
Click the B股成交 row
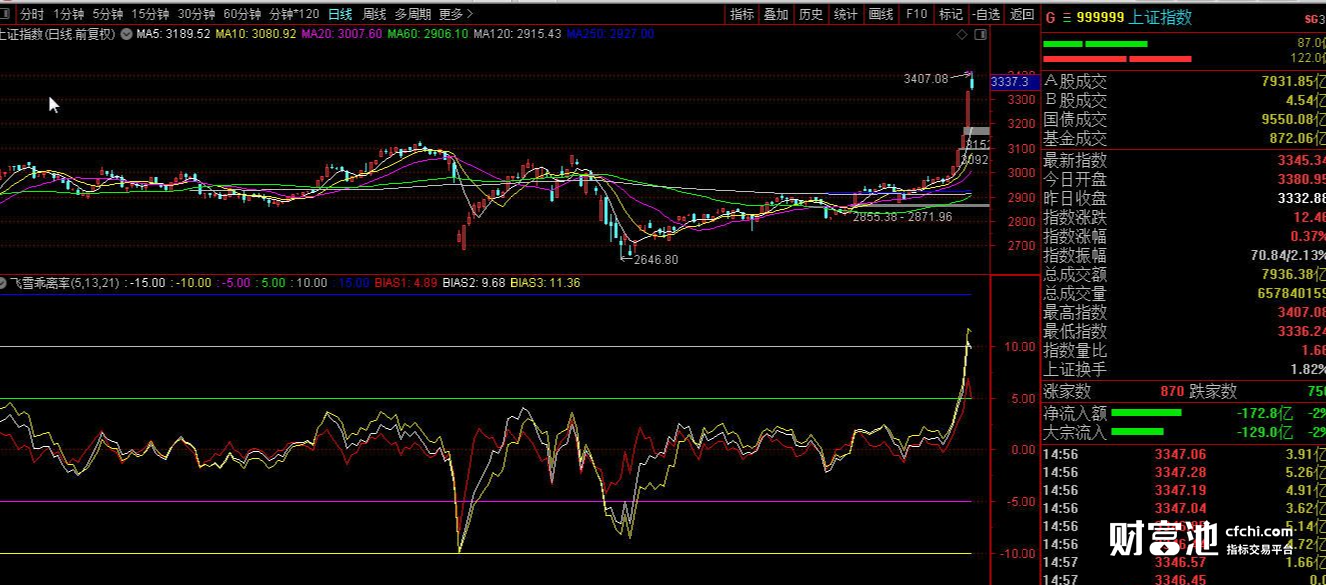pos(1184,101)
